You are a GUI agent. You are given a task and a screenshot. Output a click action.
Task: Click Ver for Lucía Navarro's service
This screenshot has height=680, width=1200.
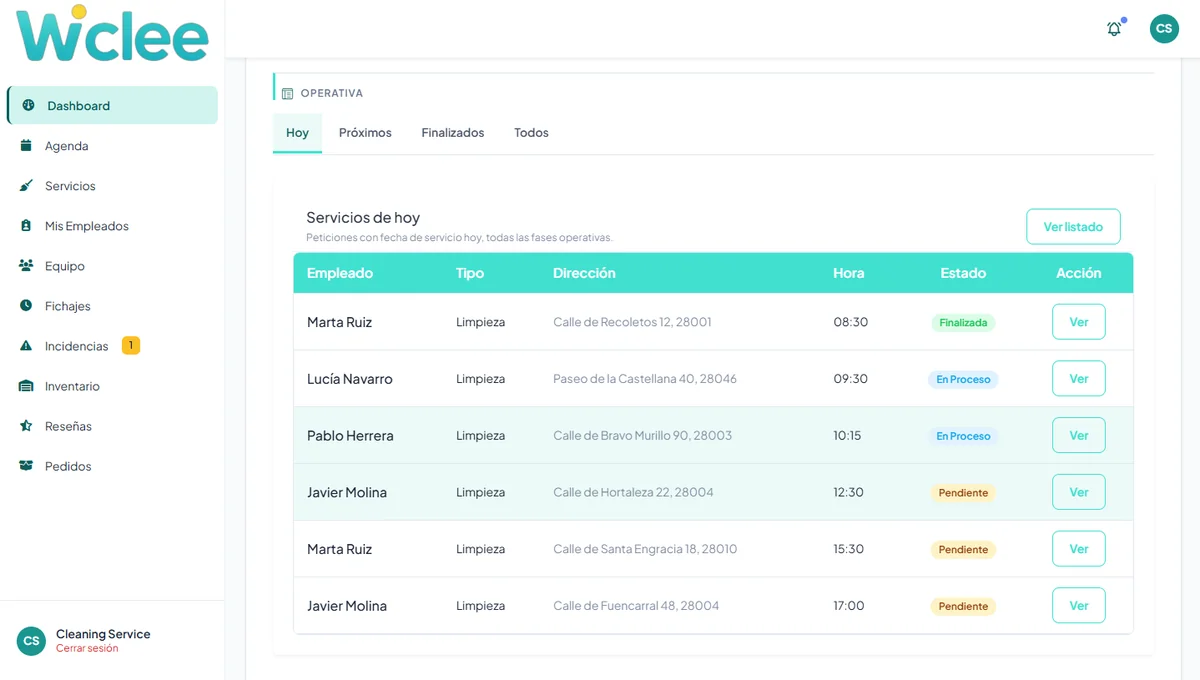(1079, 379)
